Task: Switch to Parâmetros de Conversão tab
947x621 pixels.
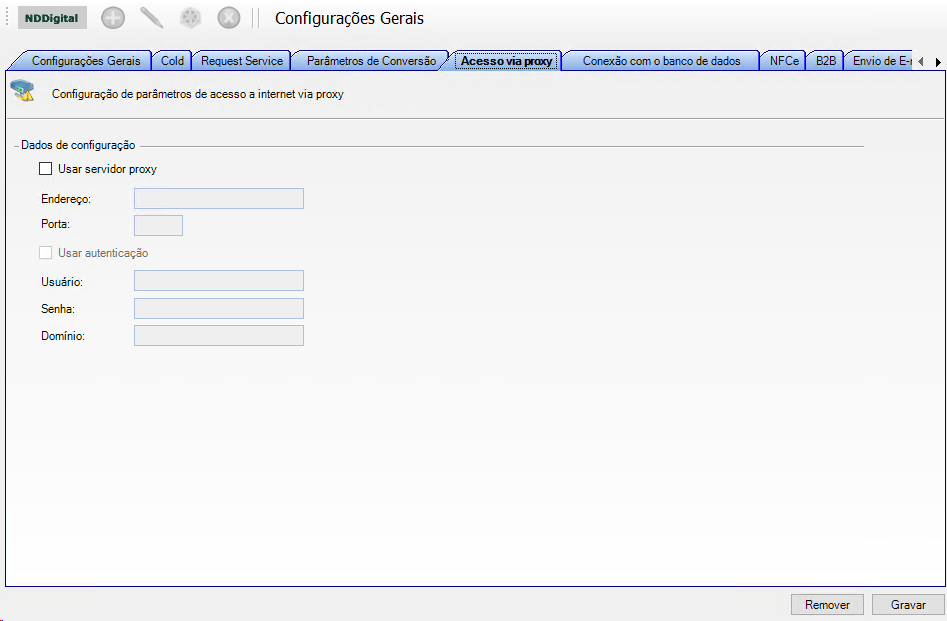Action: [x=371, y=61]
